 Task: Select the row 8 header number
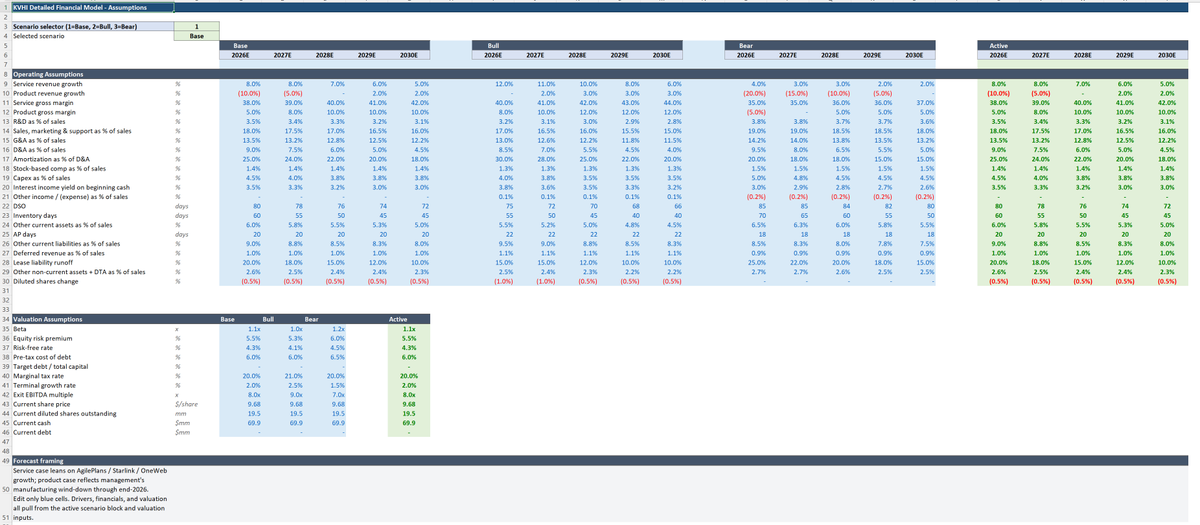click(x=5, y=75)
